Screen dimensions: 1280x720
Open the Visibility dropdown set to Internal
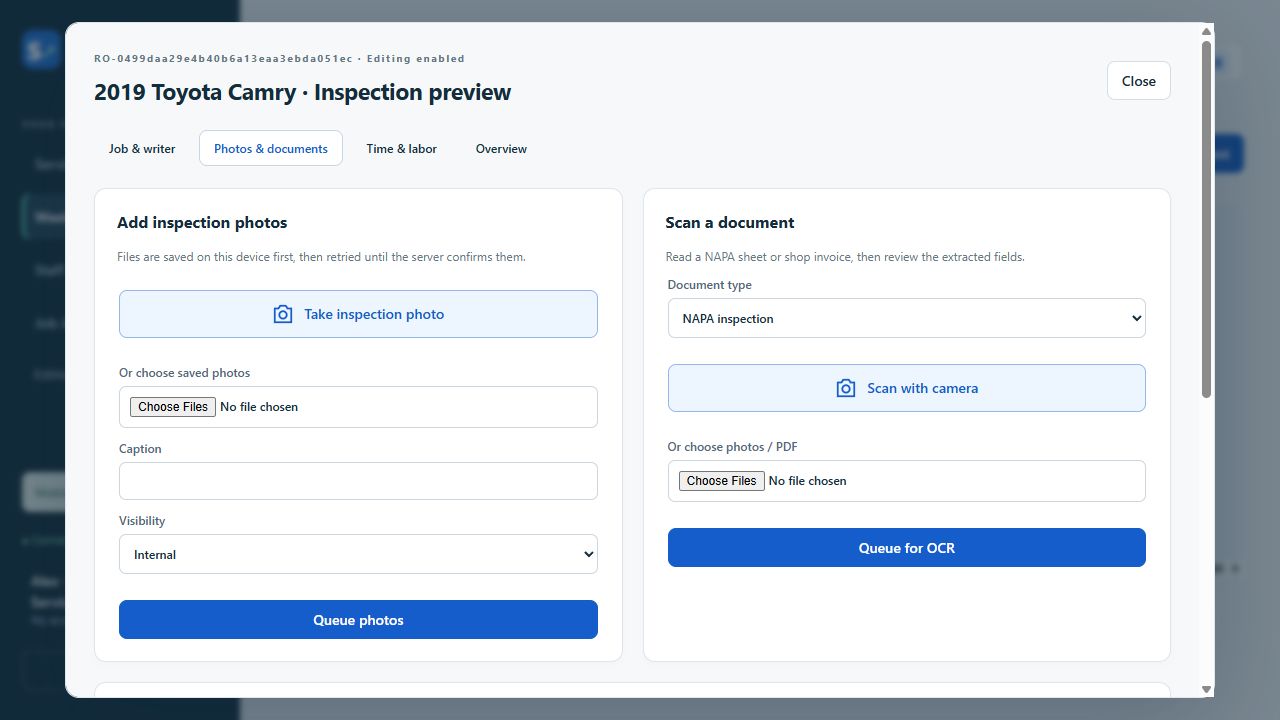pos(358,554)
